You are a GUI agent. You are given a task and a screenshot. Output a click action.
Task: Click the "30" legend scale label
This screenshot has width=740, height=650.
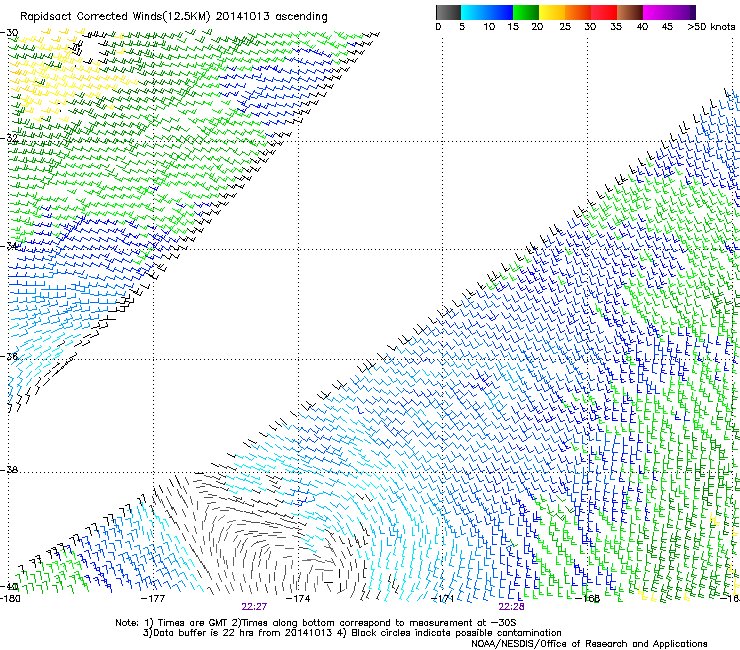pyautogui.click(x=590, y=27)
